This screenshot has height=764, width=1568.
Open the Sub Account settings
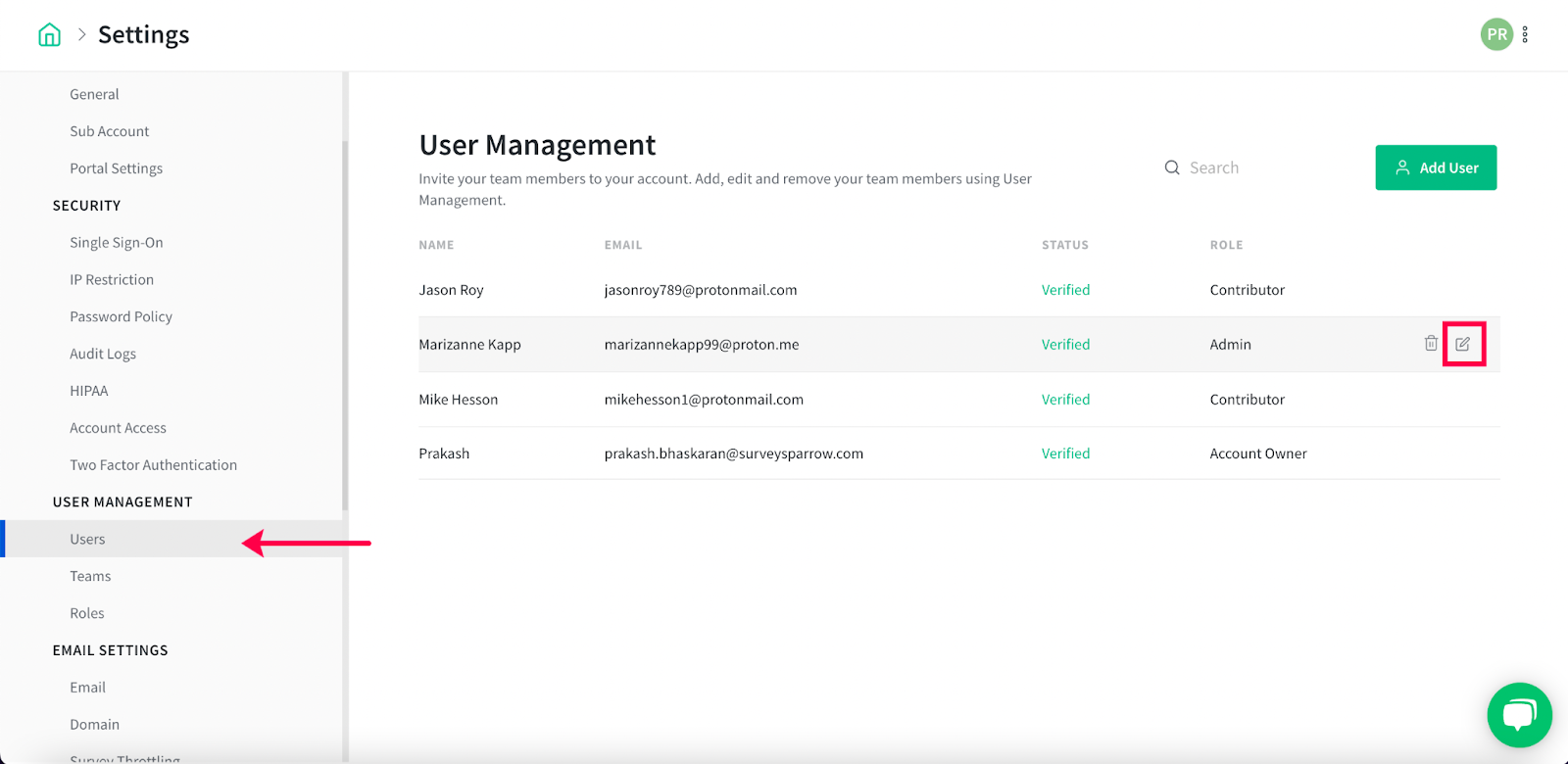pos(110,131)
